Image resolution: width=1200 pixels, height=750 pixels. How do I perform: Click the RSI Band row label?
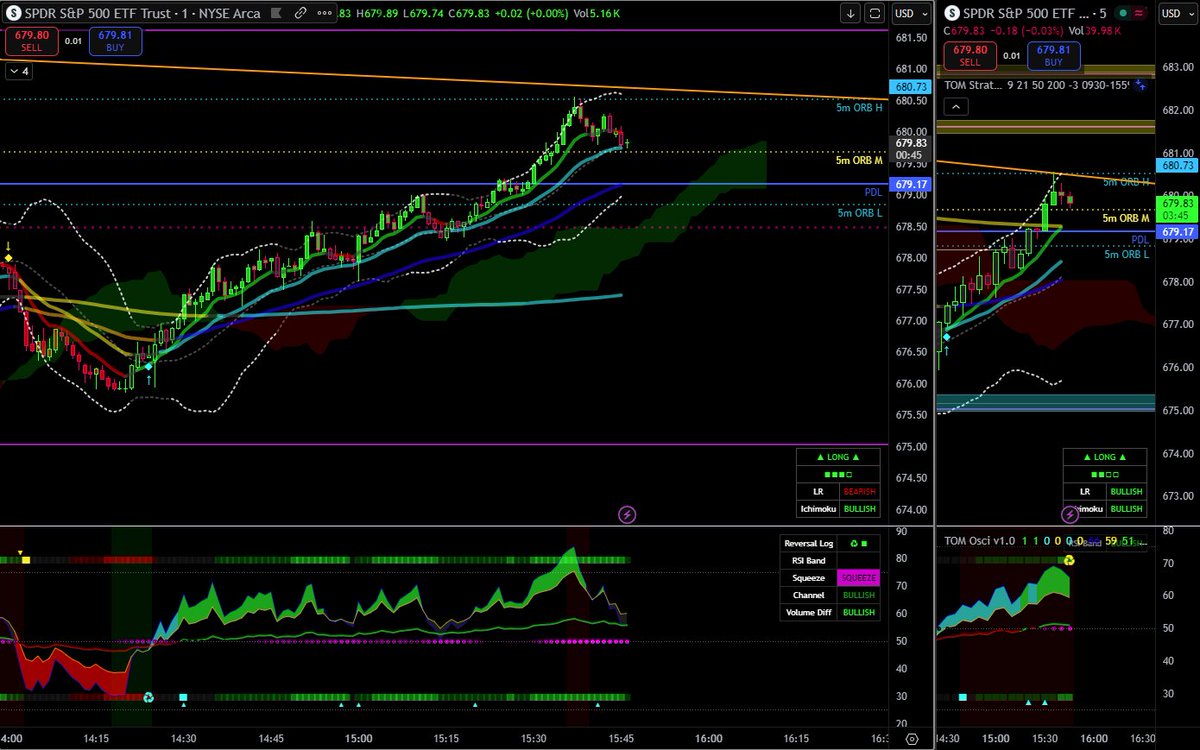[x=807, y=560]
